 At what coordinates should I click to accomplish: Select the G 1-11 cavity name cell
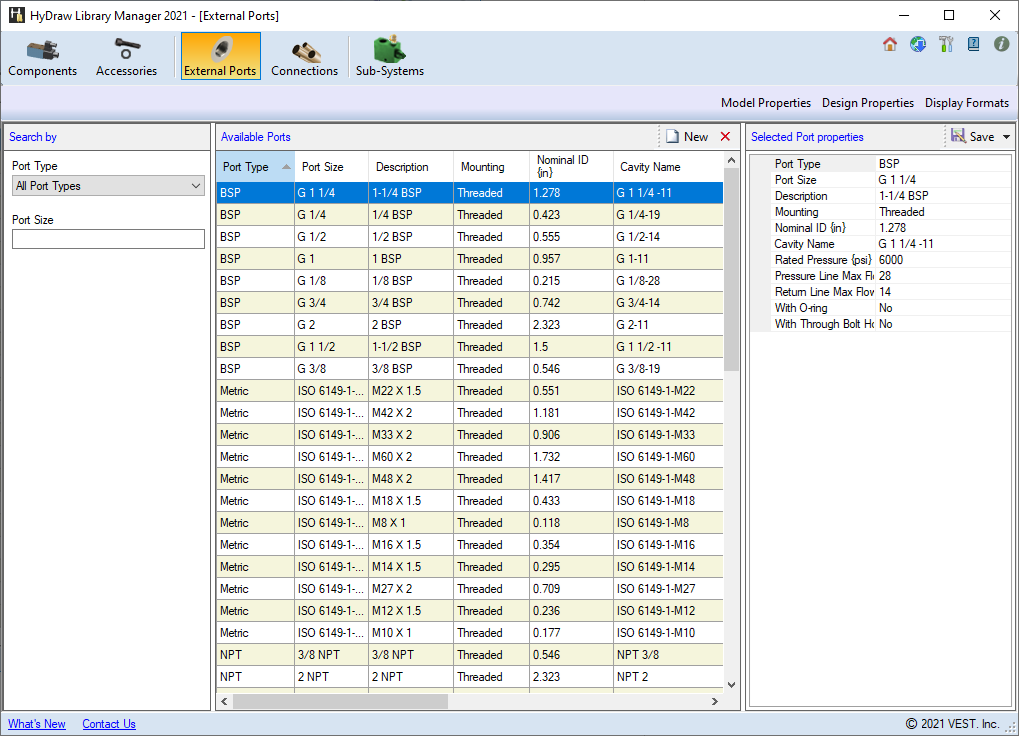[667, 259]
